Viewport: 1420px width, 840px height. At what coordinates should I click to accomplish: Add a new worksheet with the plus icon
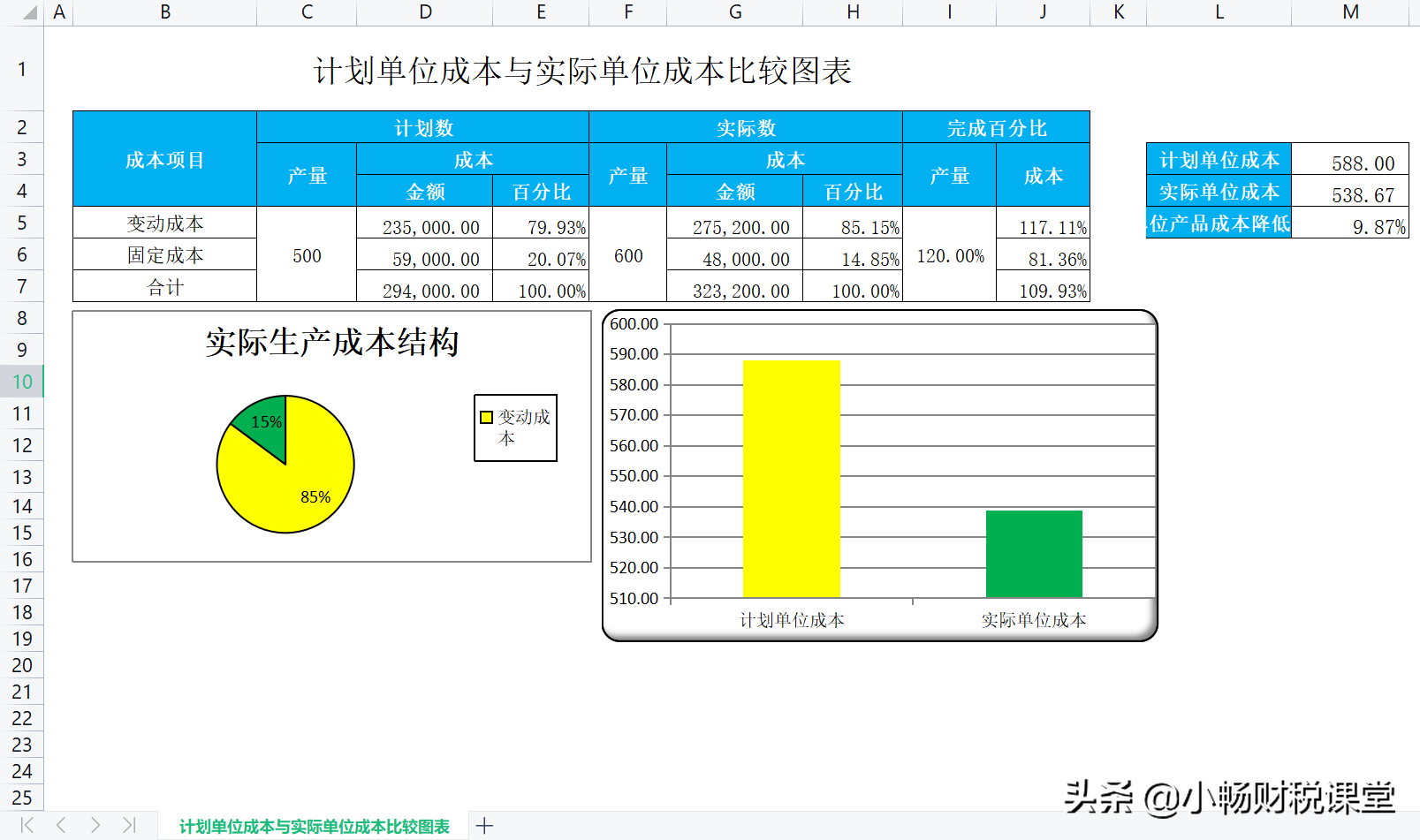click(x=483, y=825)
